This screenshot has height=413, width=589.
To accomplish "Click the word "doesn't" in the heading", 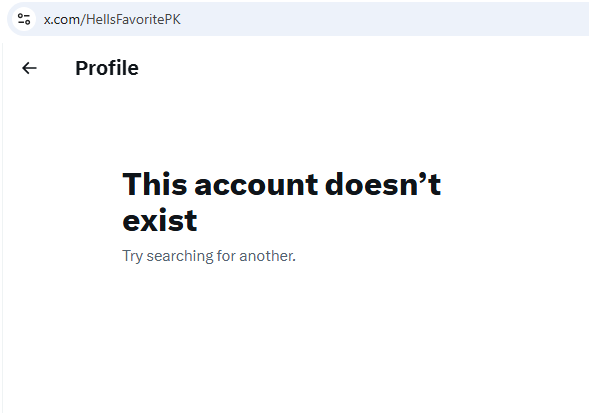I will (x=383, y=185).
